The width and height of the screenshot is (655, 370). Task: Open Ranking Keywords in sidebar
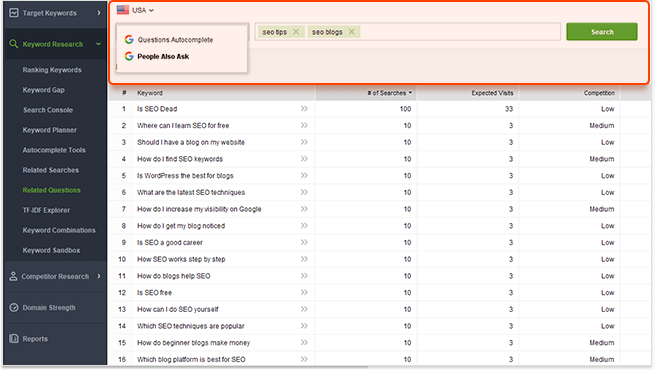[52, 70]
